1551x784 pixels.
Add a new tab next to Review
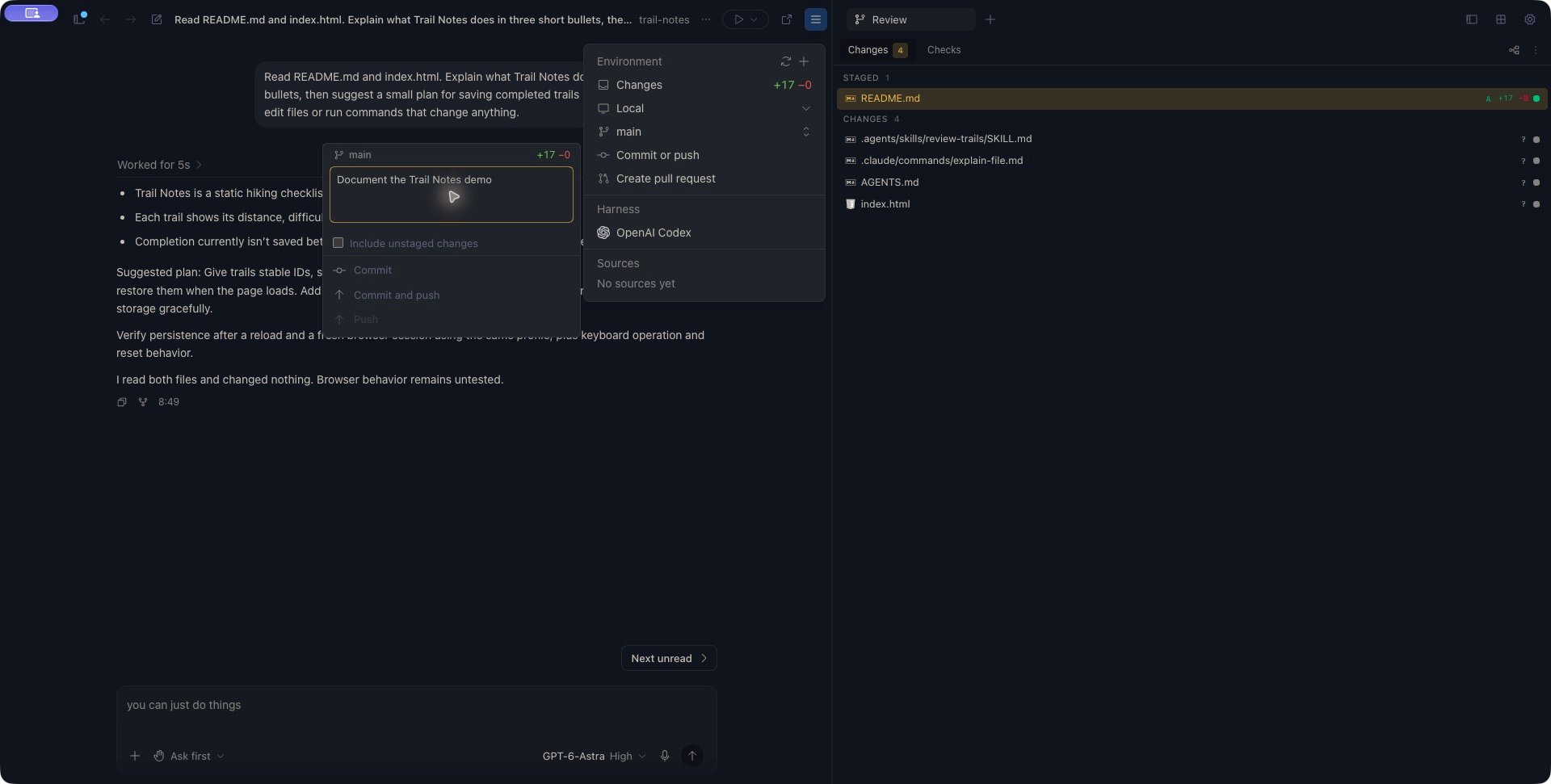click(990, 19)
